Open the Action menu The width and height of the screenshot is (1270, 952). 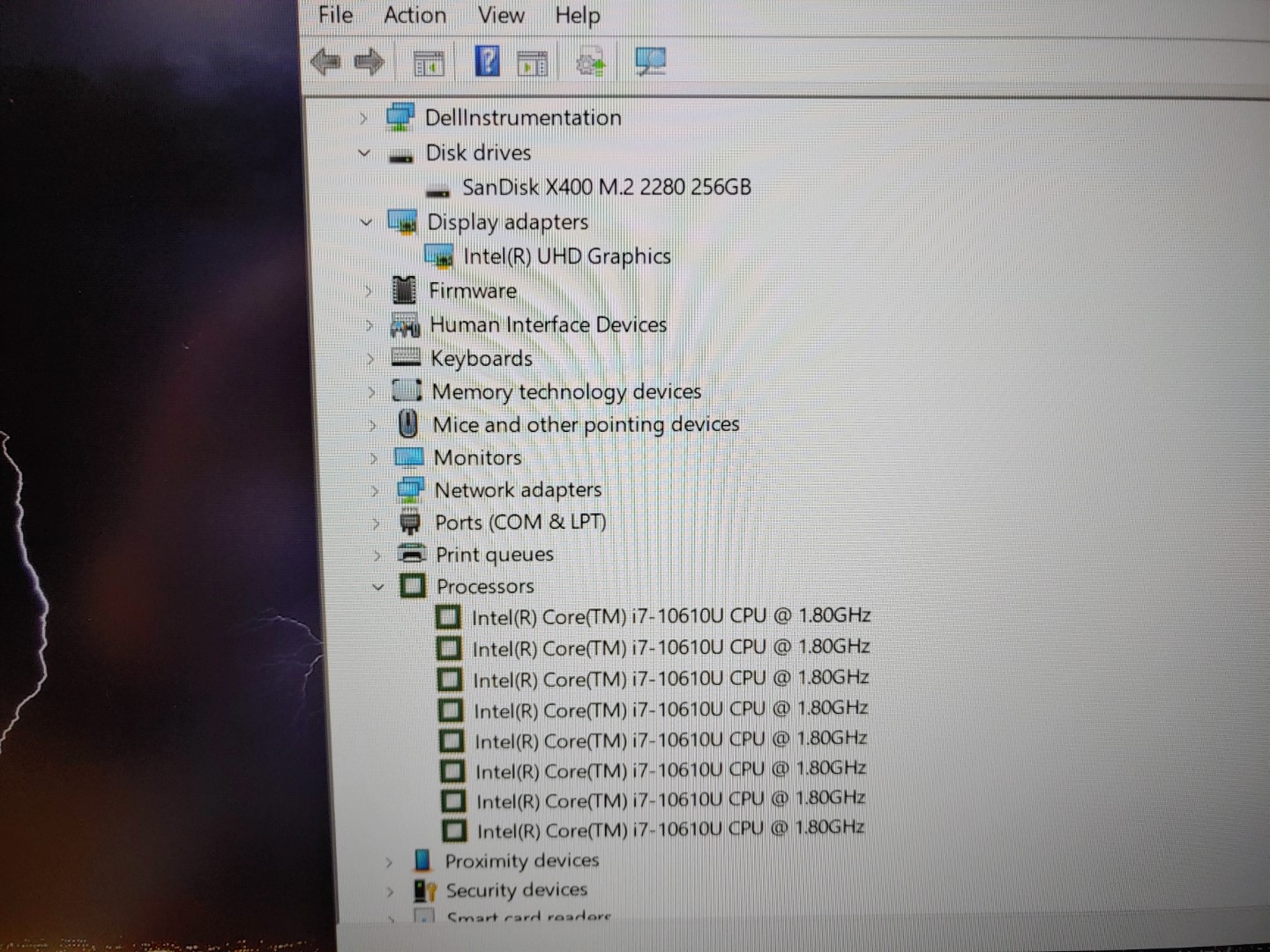(x=415, y=15)
